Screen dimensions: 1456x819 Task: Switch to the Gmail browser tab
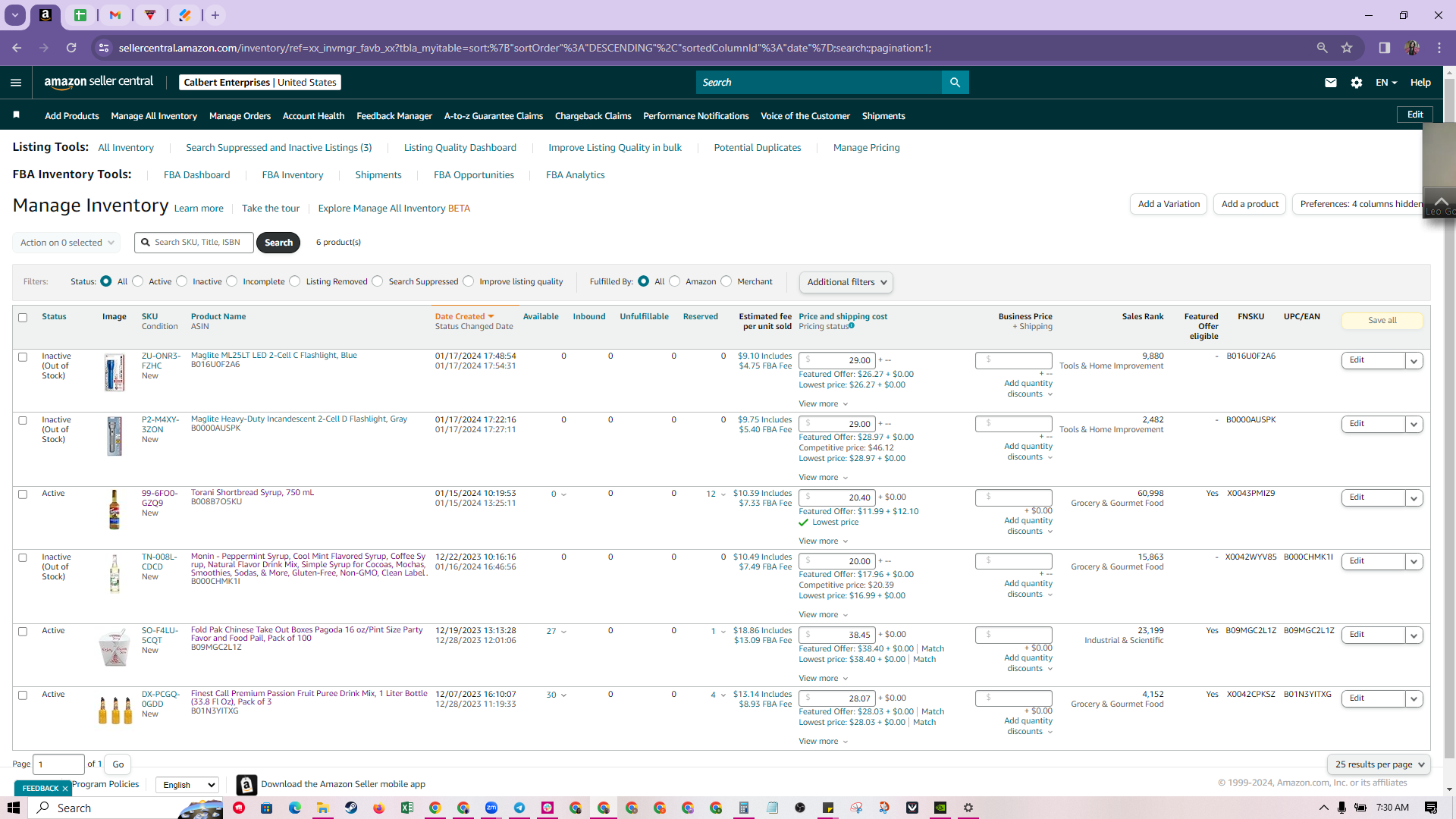click(115, 15)
